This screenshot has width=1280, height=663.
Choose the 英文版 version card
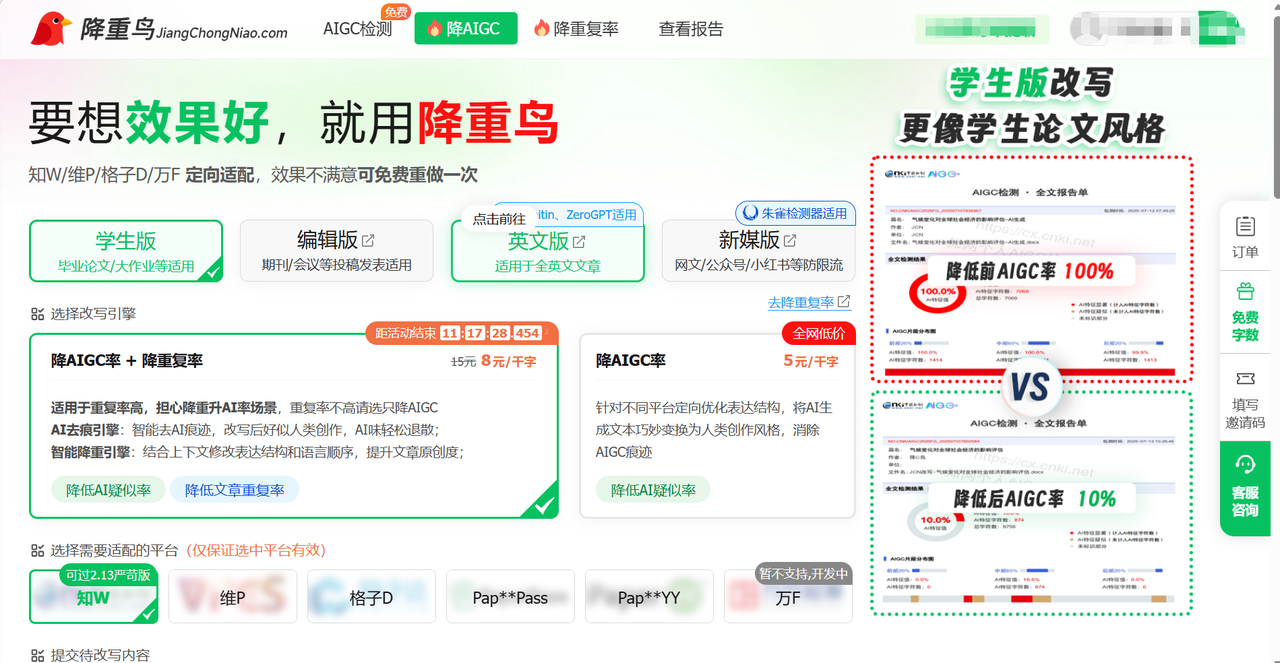(x=547, y=251)
